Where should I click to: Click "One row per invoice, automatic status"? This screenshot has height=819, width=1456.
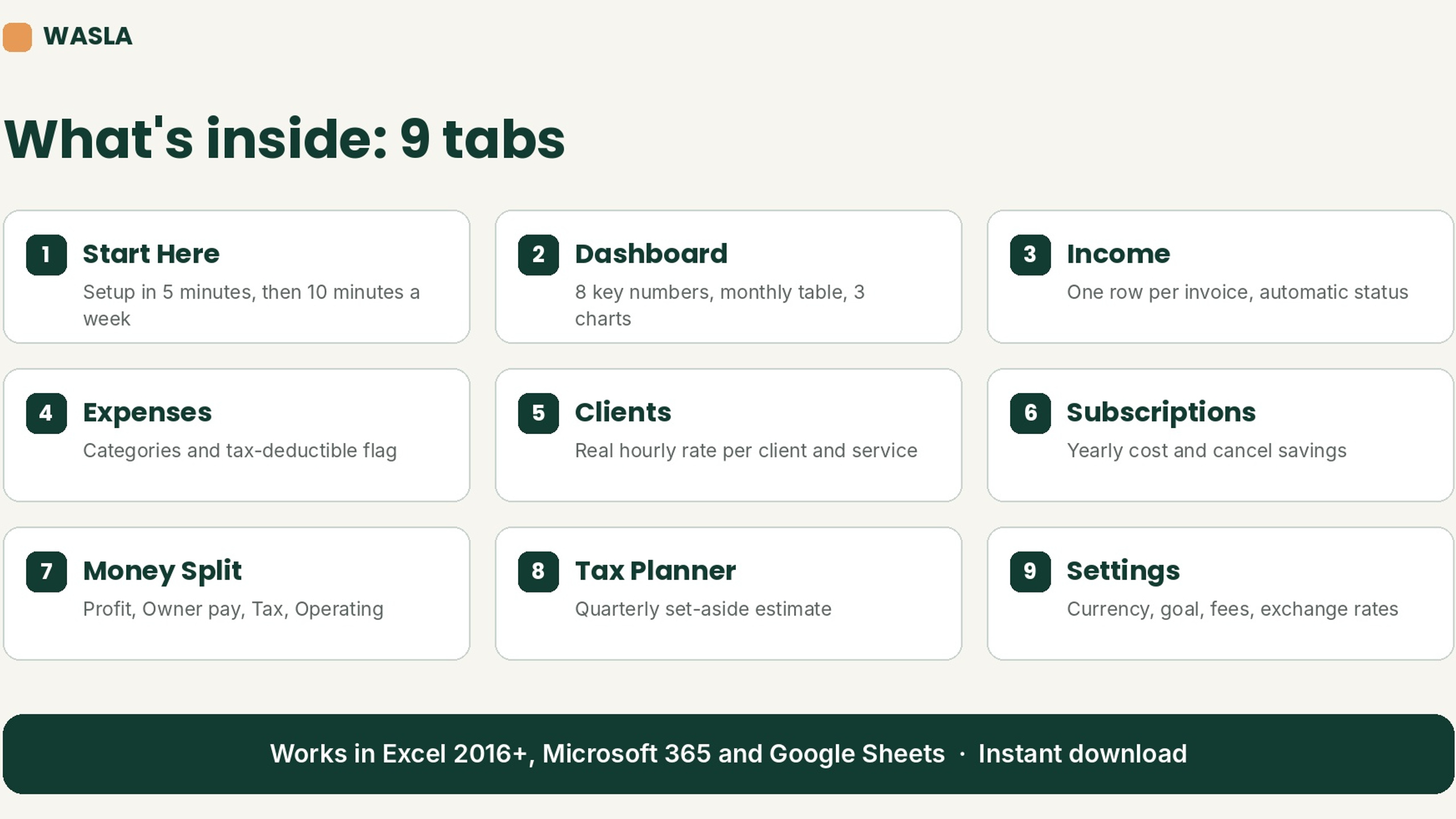click(x=1238, y=292)
